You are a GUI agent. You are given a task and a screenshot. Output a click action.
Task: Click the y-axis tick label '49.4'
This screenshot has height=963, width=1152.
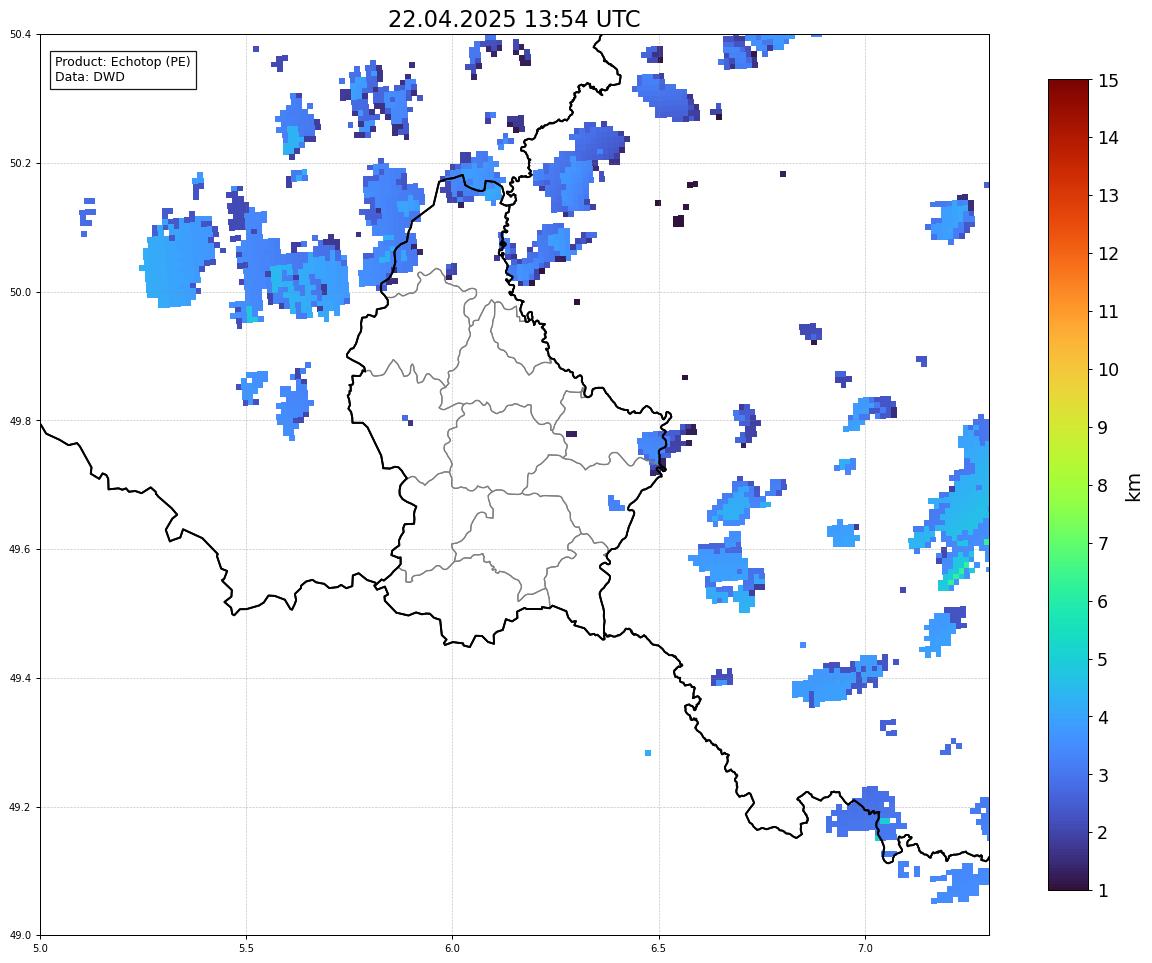point(21,679)
